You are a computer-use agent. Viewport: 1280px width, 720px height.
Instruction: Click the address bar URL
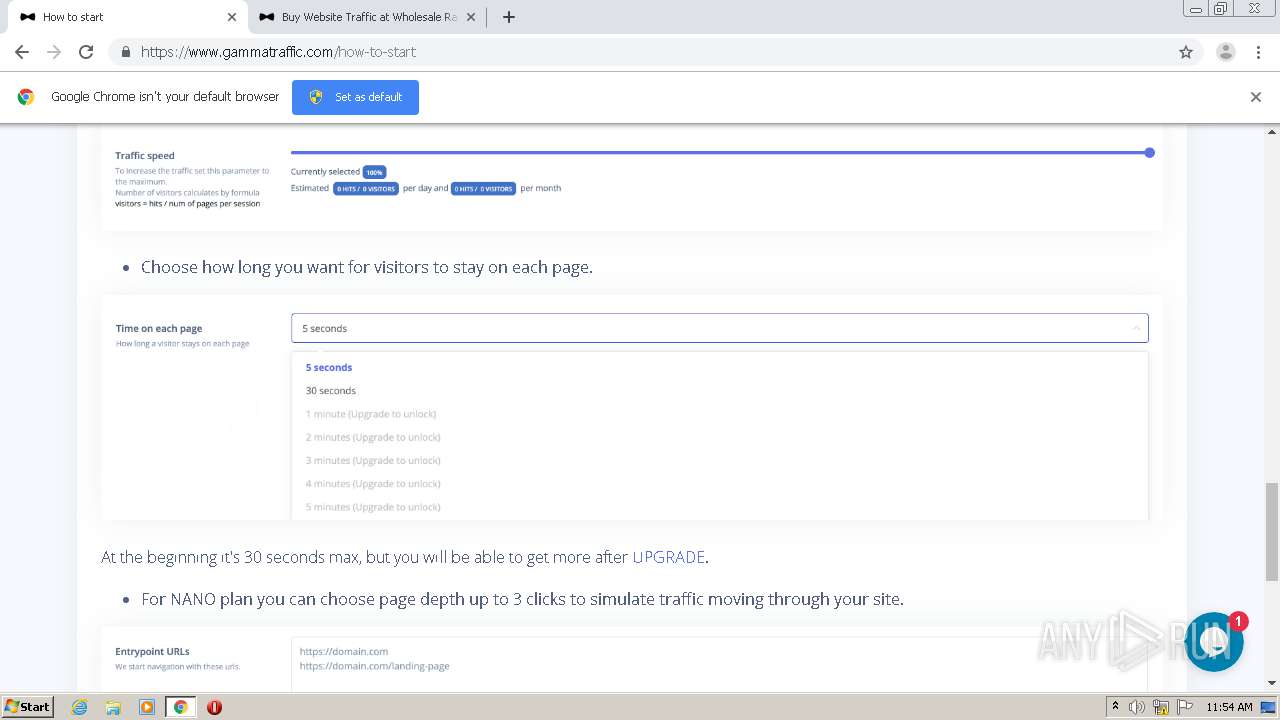(x=278, y=52)
